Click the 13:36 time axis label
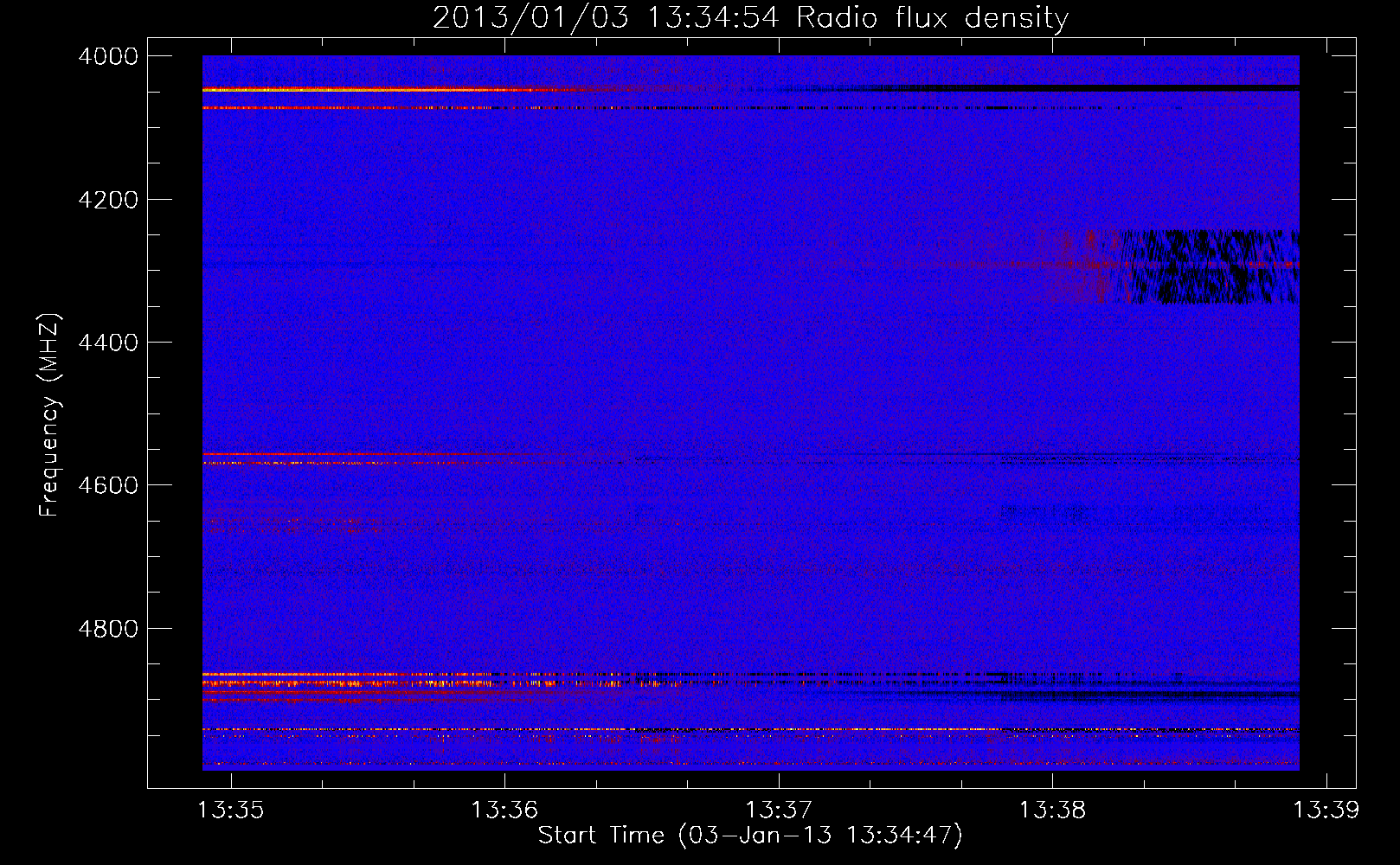 [x=504, y=811]
